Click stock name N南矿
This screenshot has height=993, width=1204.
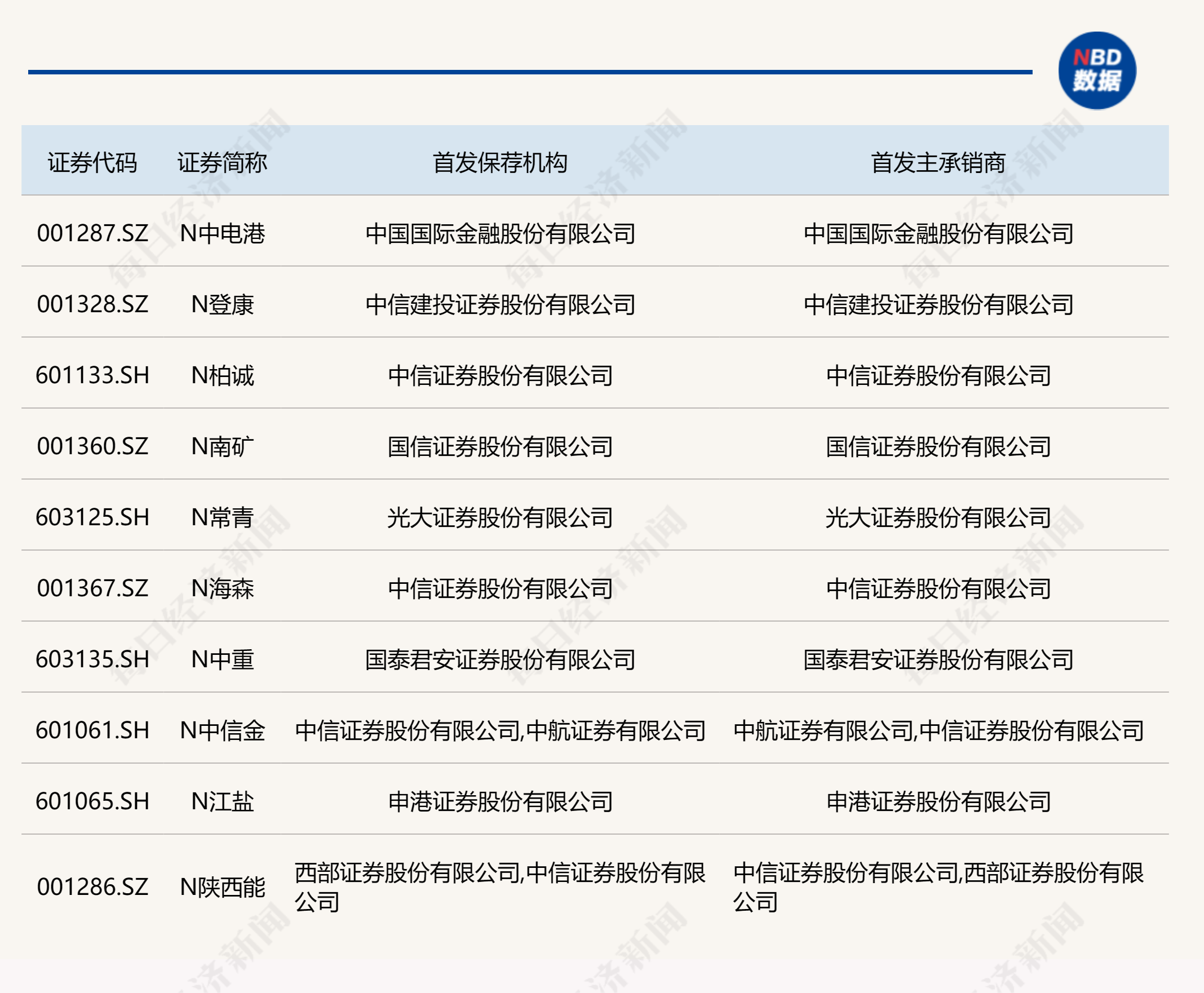(x=222, y=446)
